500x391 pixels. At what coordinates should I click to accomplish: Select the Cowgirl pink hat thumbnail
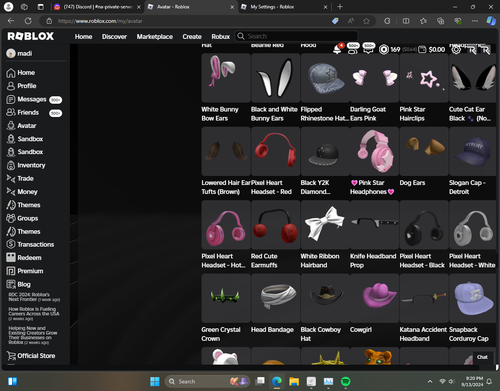pyautogui.click(x=374, y=298)
